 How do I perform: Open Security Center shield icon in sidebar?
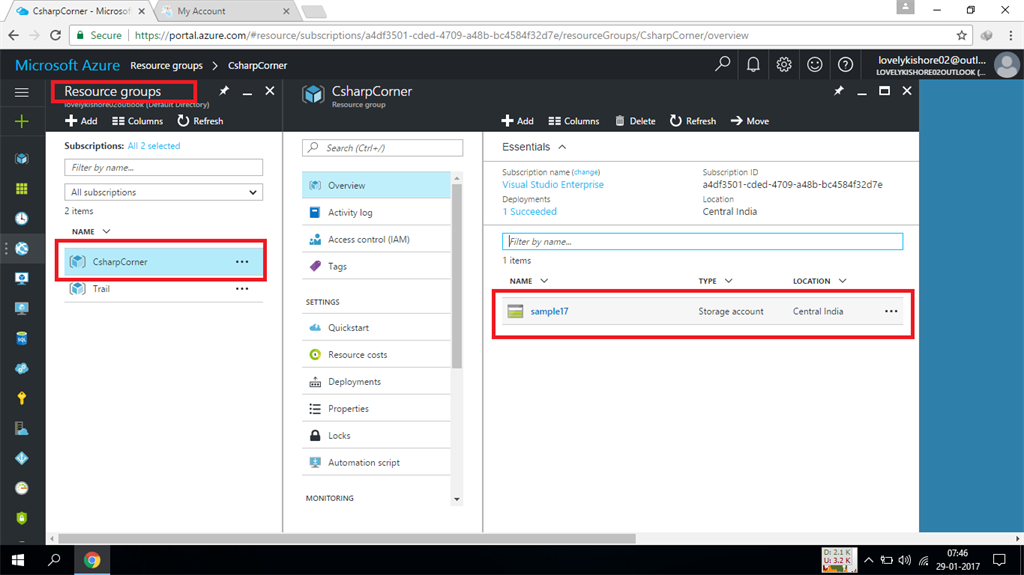tap(22, 518)
